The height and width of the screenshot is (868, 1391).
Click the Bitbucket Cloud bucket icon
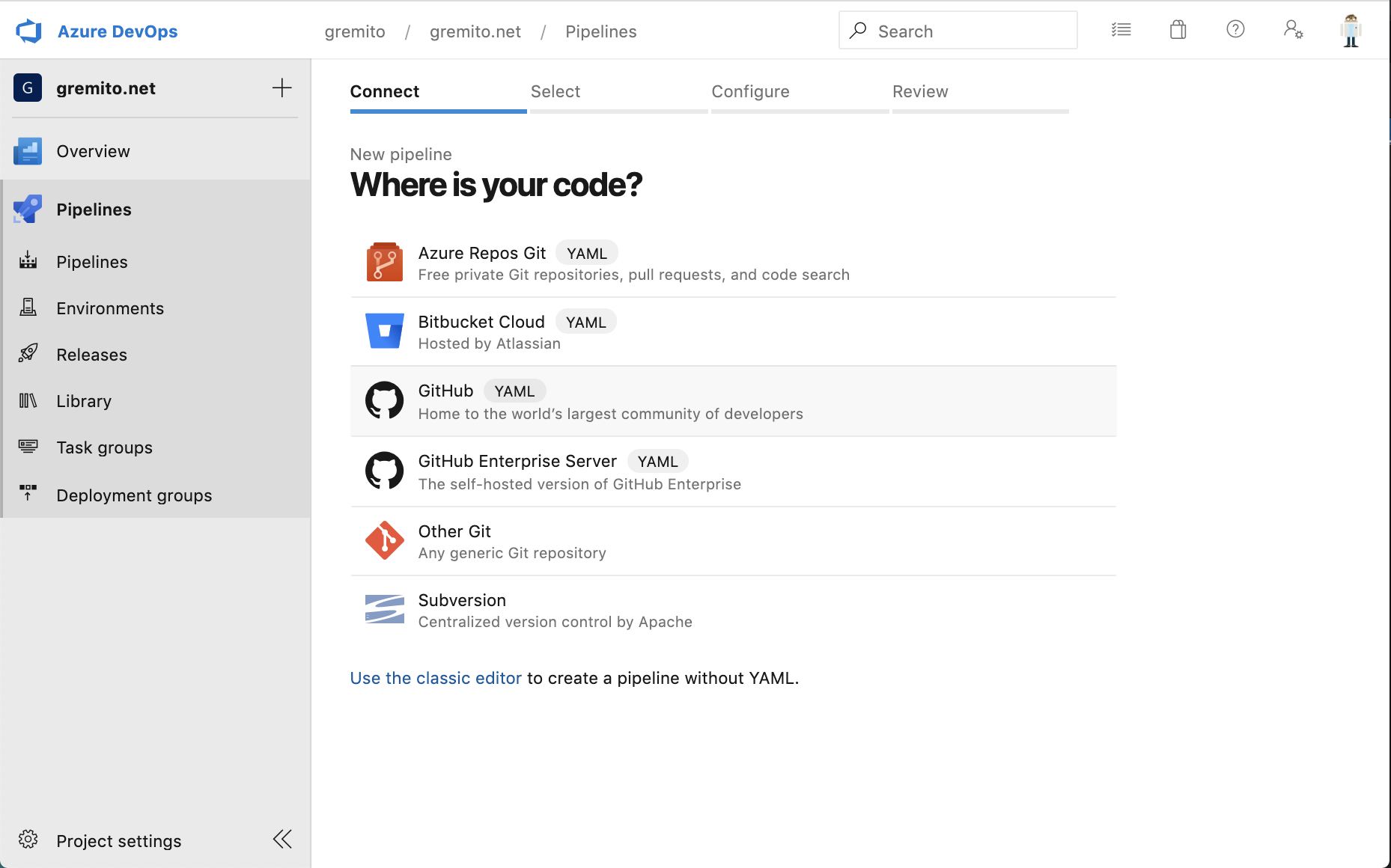coord(385,331)
